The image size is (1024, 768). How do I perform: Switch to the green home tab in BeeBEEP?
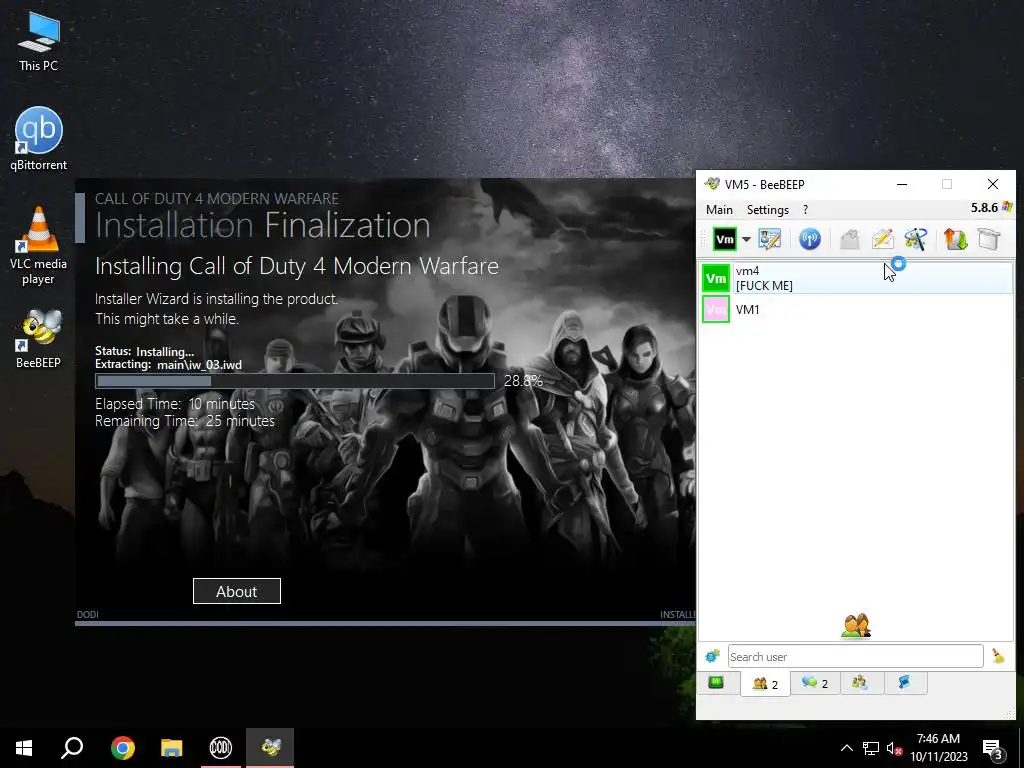tap(716, 682)
